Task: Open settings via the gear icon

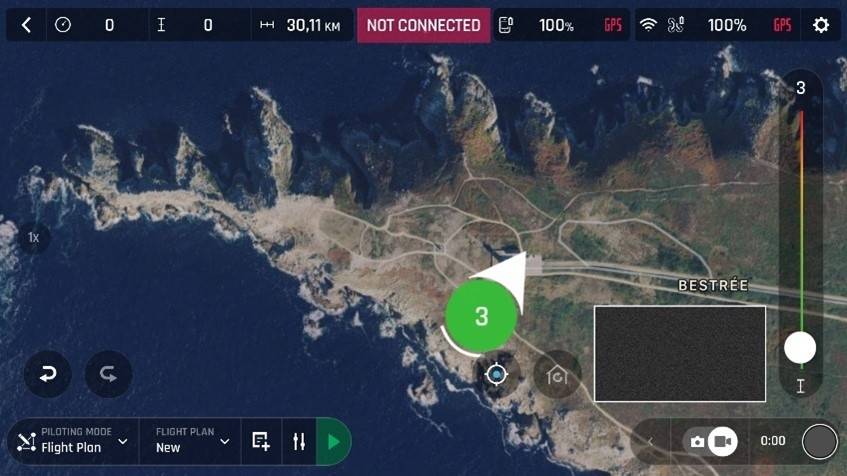Action: 821,25
